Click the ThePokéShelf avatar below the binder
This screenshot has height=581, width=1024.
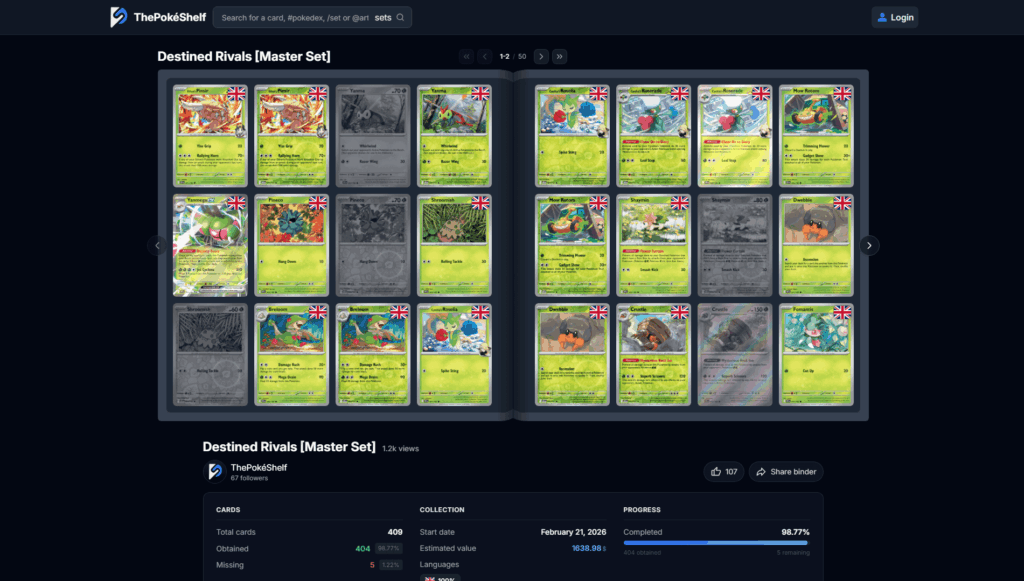[214, 471]
